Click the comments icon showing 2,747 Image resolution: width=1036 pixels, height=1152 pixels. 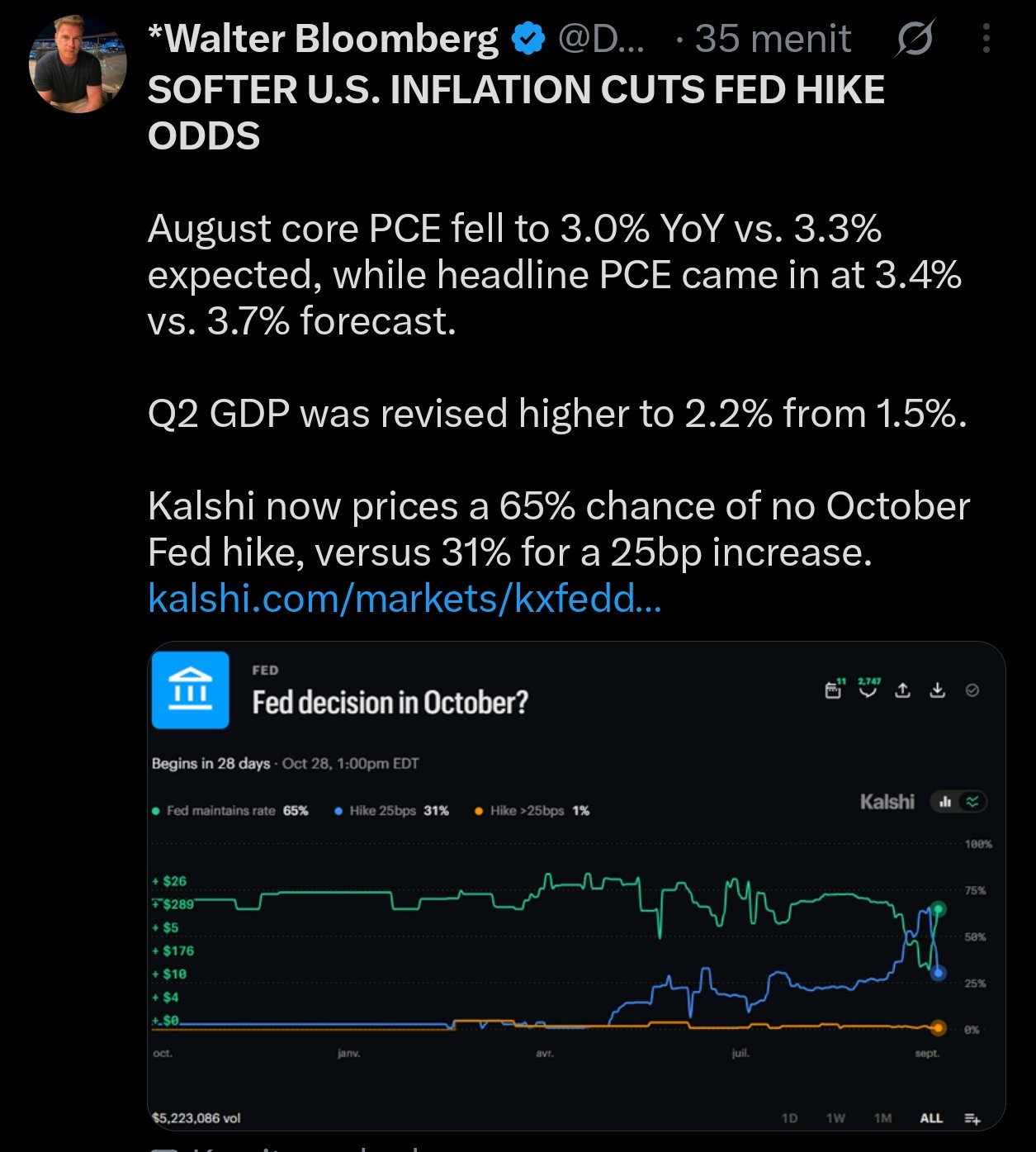click(x=868, y=689)
